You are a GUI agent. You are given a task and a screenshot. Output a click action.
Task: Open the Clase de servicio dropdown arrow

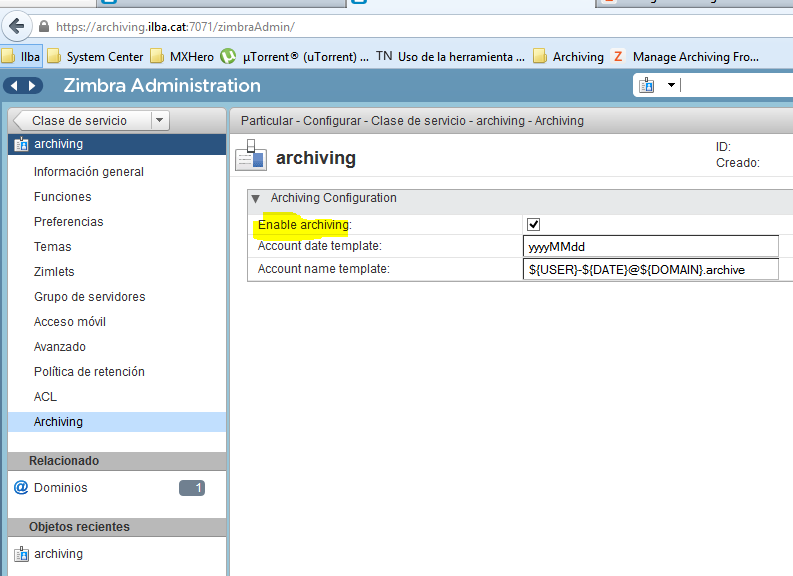(160, 120)
